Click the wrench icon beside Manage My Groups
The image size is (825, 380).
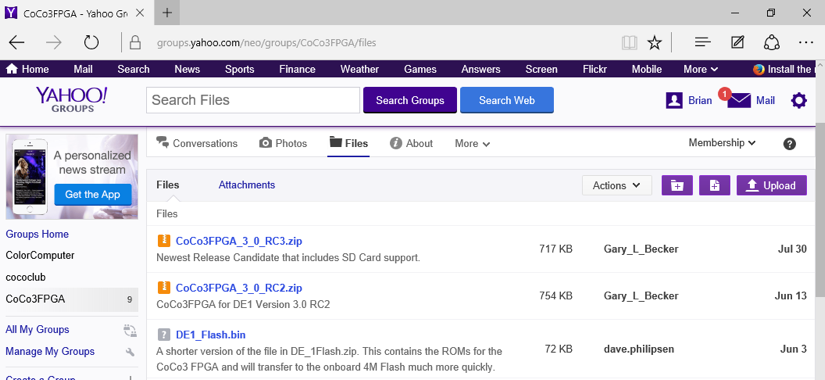[x=130, y=352]
